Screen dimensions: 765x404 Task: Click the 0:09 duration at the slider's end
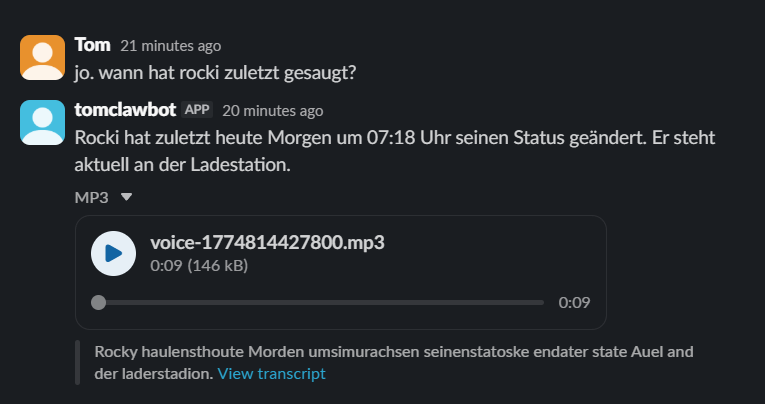click(573, 302)
